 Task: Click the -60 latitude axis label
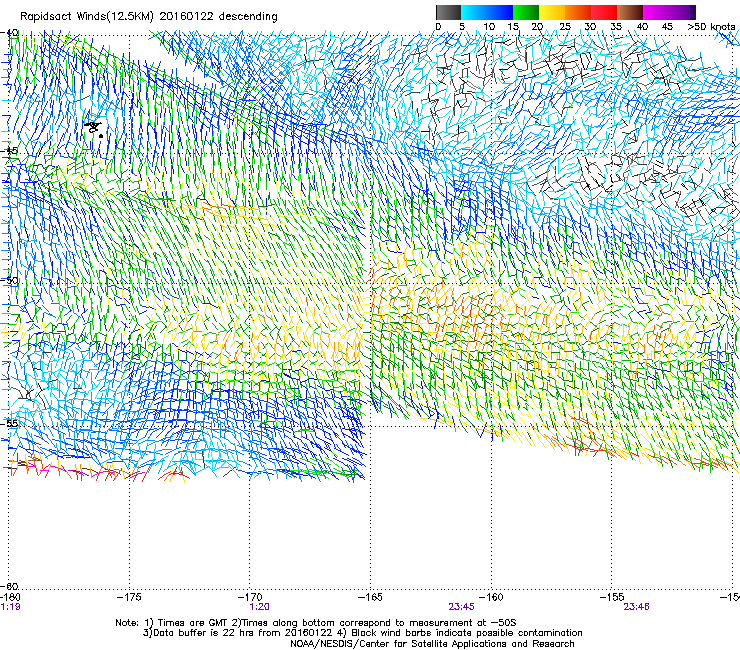pyautogui.click(x=9, y=586)
